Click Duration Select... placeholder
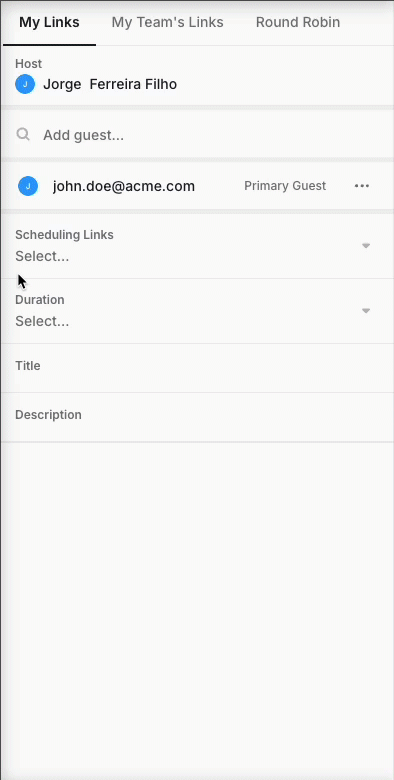The image size is (394, 780). (x=42, y=321)
